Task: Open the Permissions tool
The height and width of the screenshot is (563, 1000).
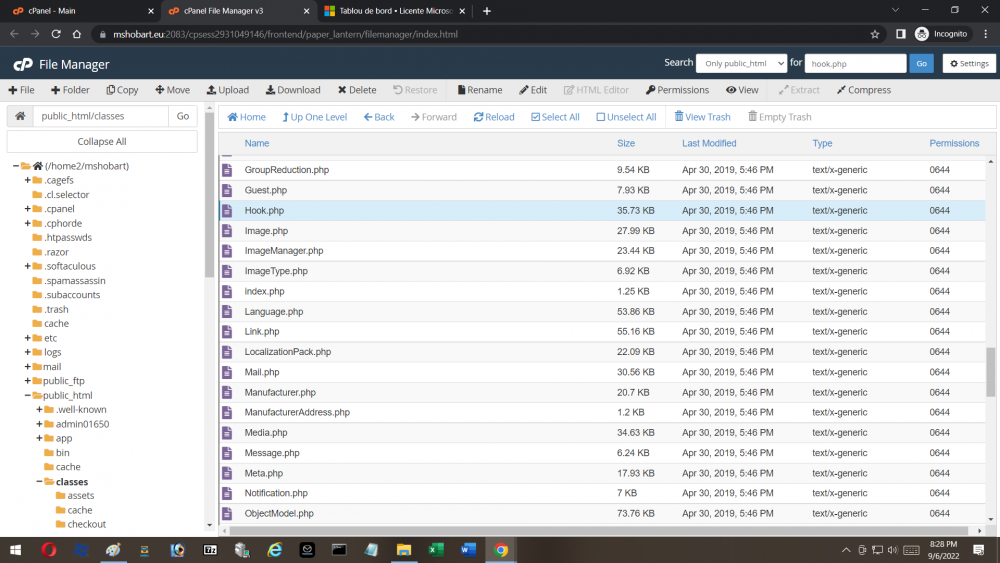Action: 677,90
